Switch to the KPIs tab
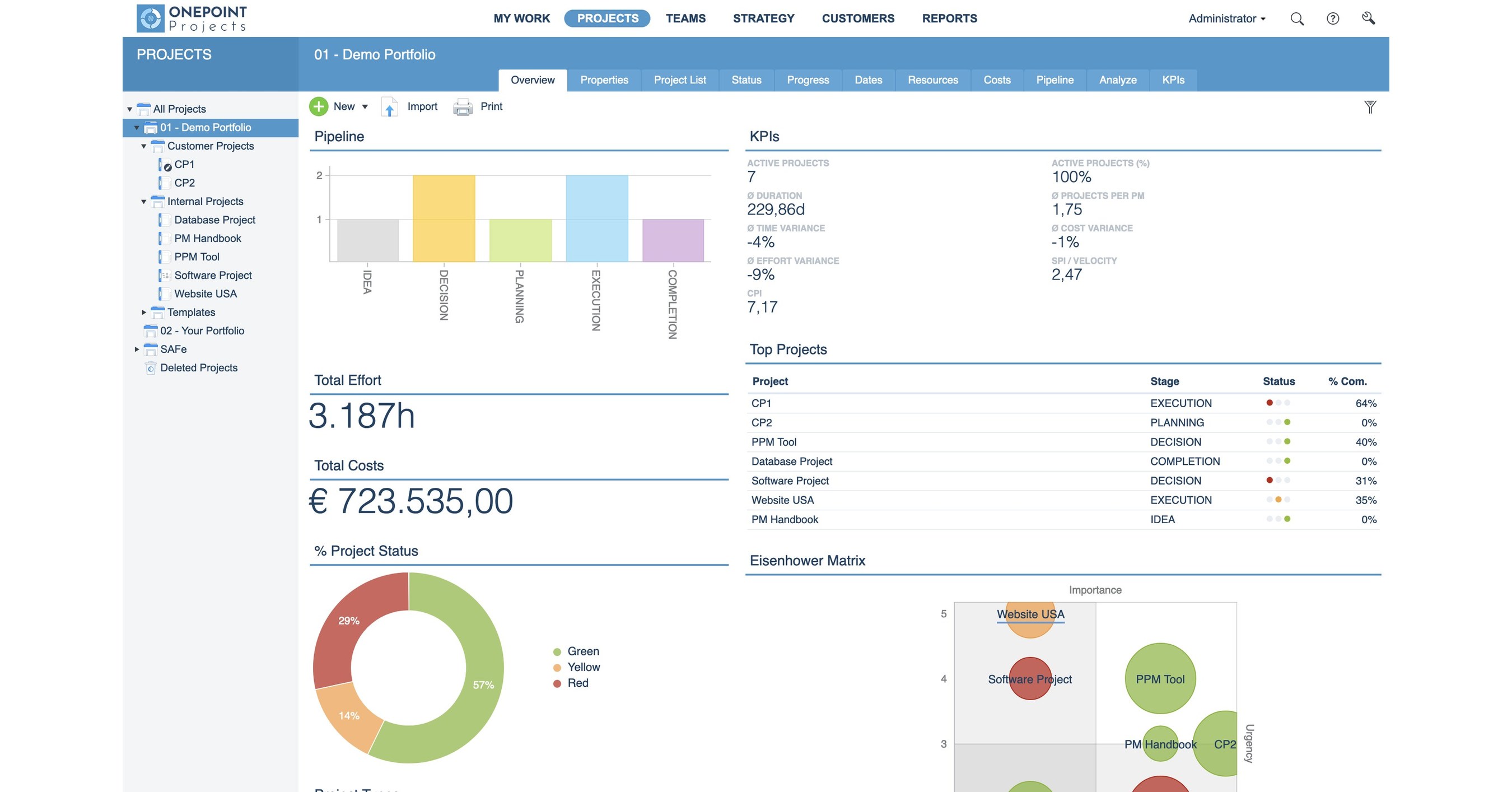 click(1173, 81)
